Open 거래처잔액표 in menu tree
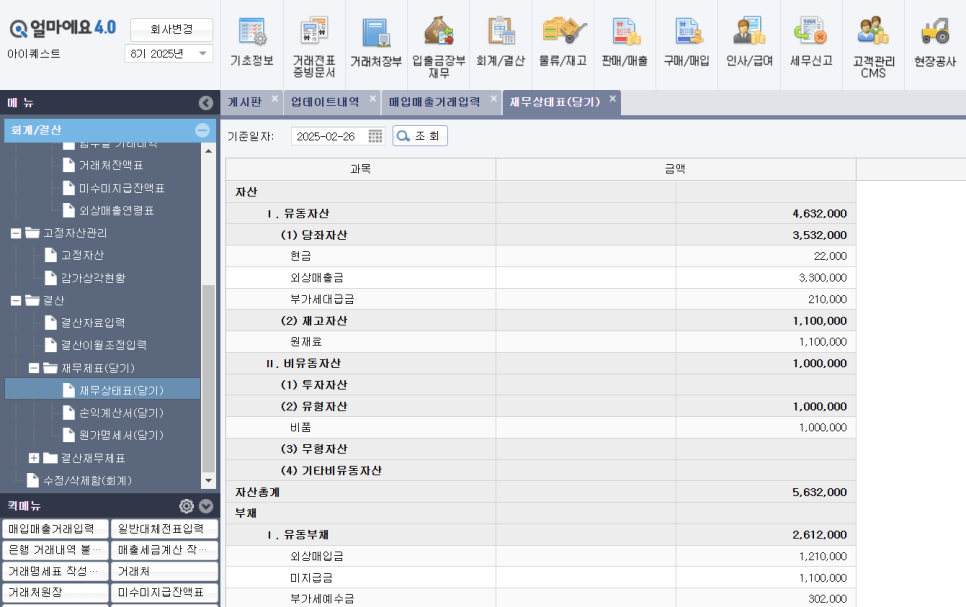The width and height of the screenshot is (966, 607). pyautogui.click(x=111, y=165)
